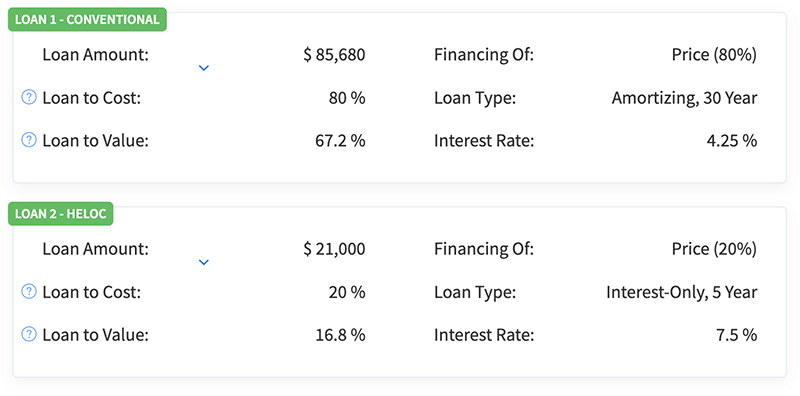Click the 80 % Loan to Cost figure

(347, 97)
